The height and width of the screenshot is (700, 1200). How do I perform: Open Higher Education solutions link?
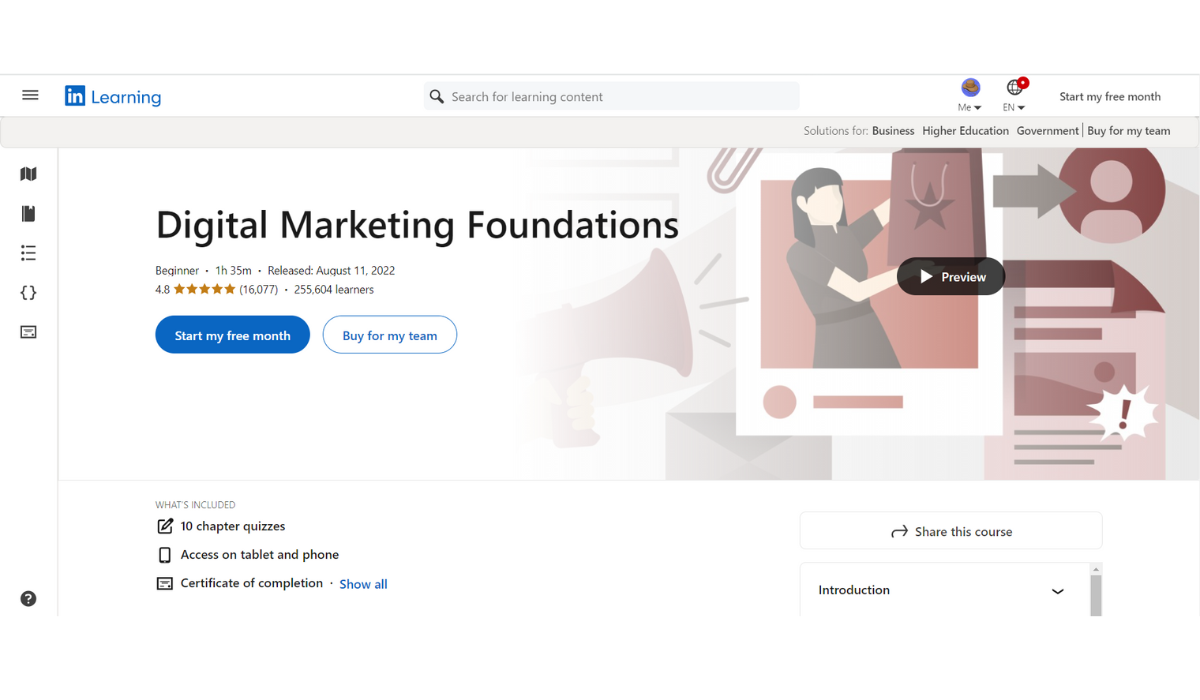pyautogui.click(x=966, y=131)
